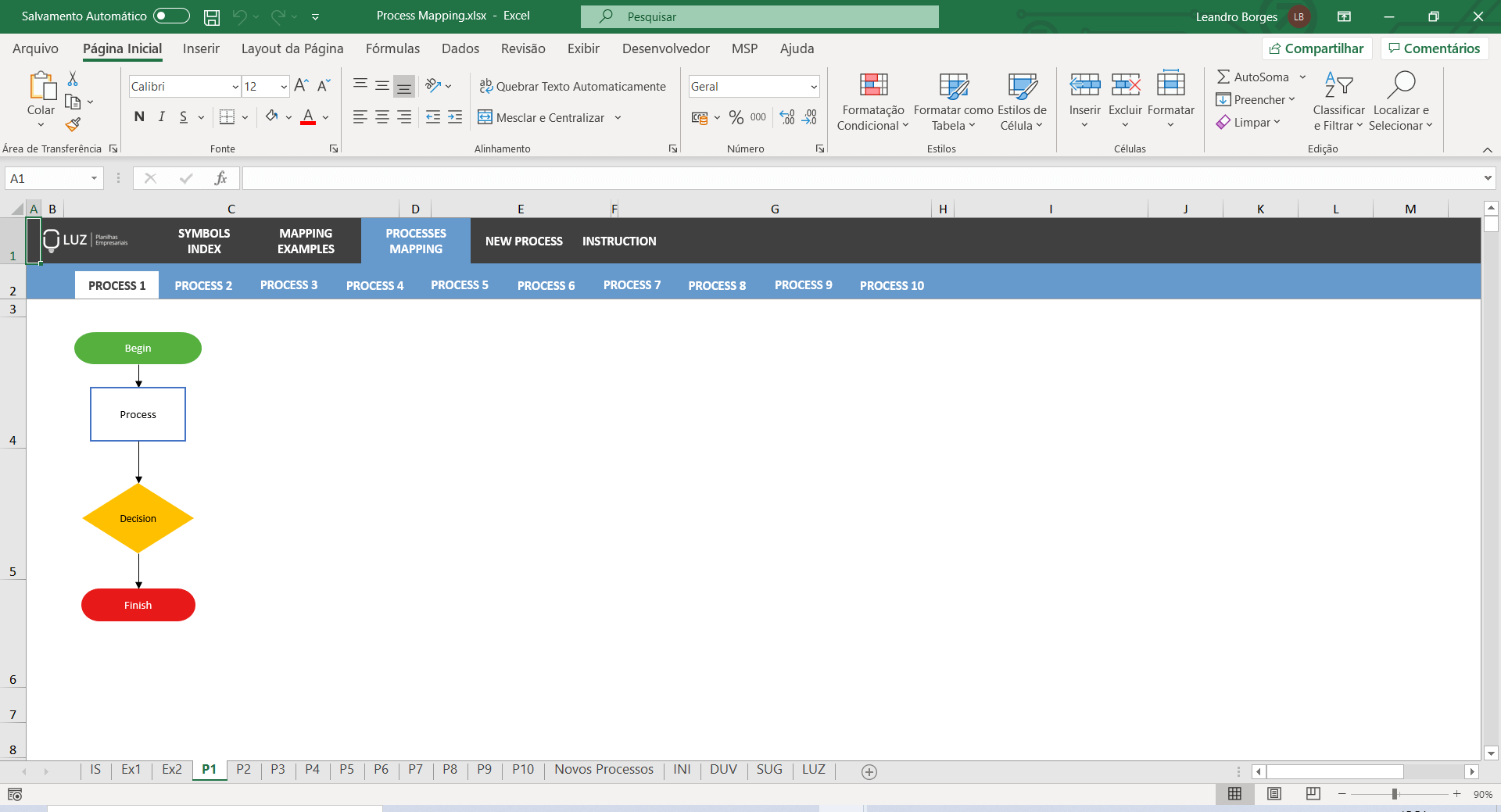The width and height of the screenshot is (1501, 812).
Task: Open the Novos Processos sheet tab
Action: click(x=603, y=770)
